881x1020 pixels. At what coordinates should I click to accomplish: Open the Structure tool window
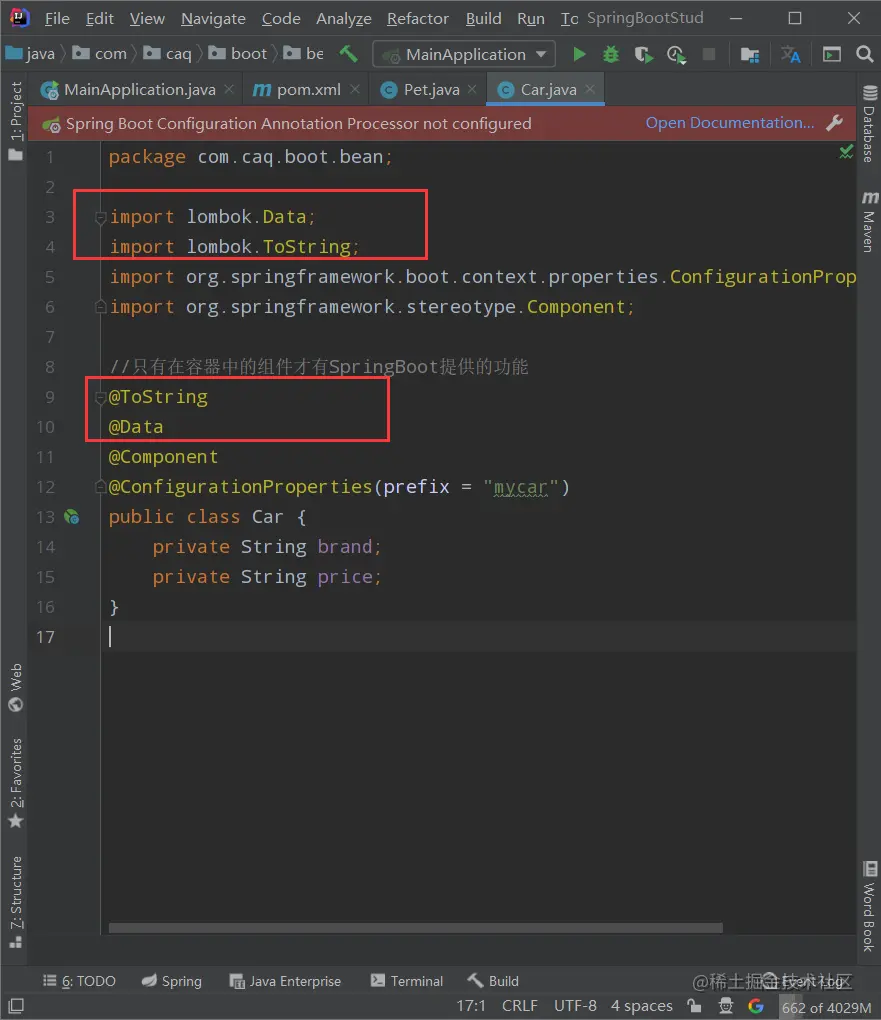[16, 902]
